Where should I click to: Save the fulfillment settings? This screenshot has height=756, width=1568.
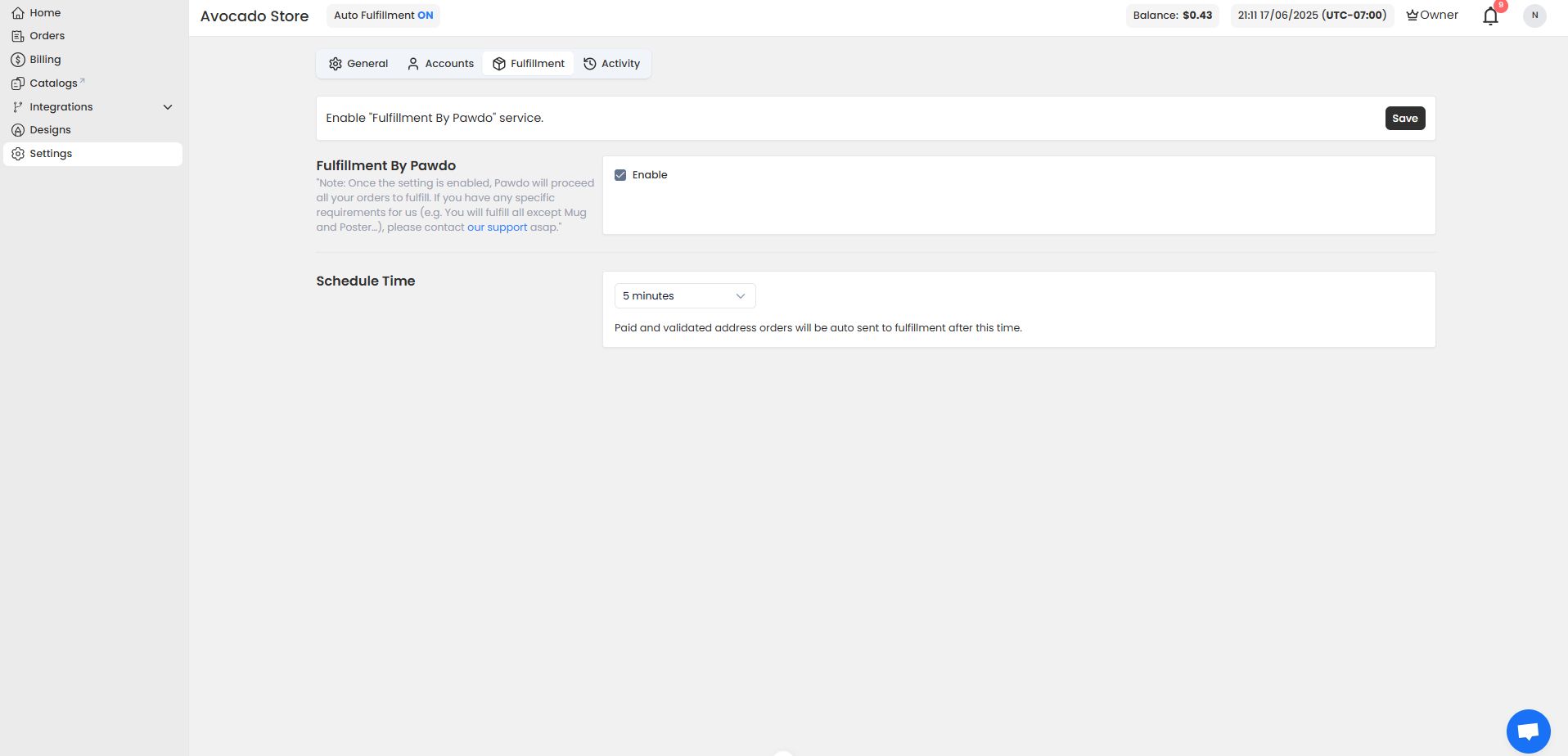click(x=1405, y=119)
